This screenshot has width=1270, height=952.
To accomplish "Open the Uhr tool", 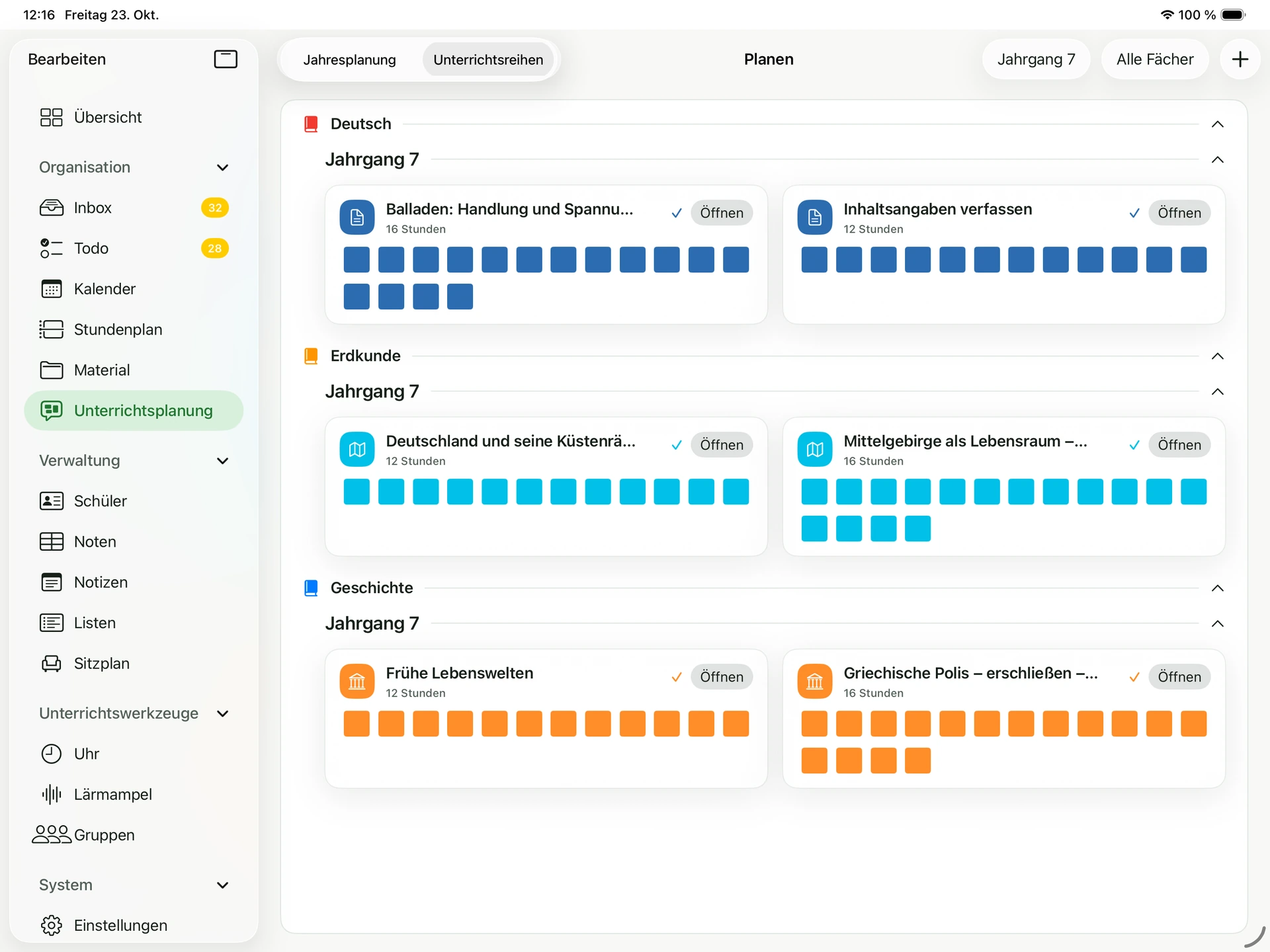I will click(x=134, y=754).
